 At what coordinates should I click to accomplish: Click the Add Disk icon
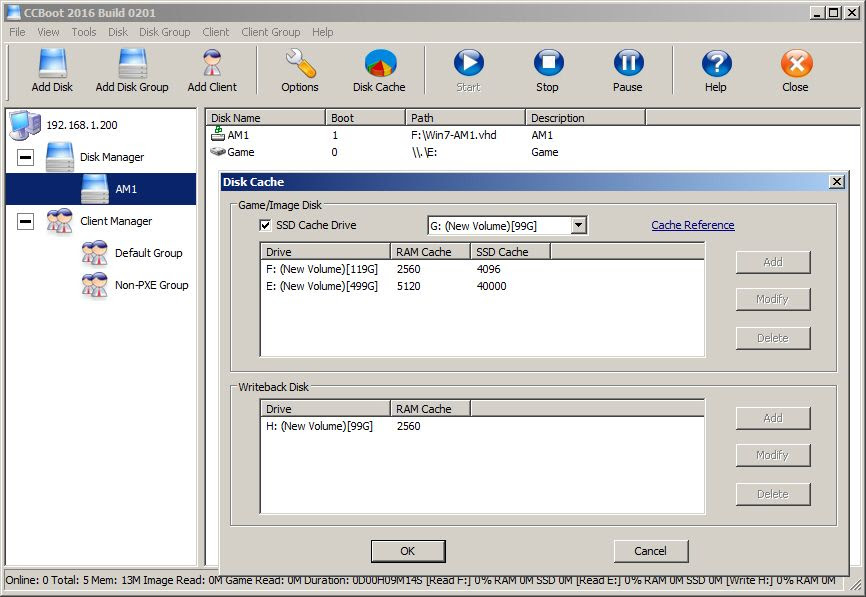tap(50, 63)
